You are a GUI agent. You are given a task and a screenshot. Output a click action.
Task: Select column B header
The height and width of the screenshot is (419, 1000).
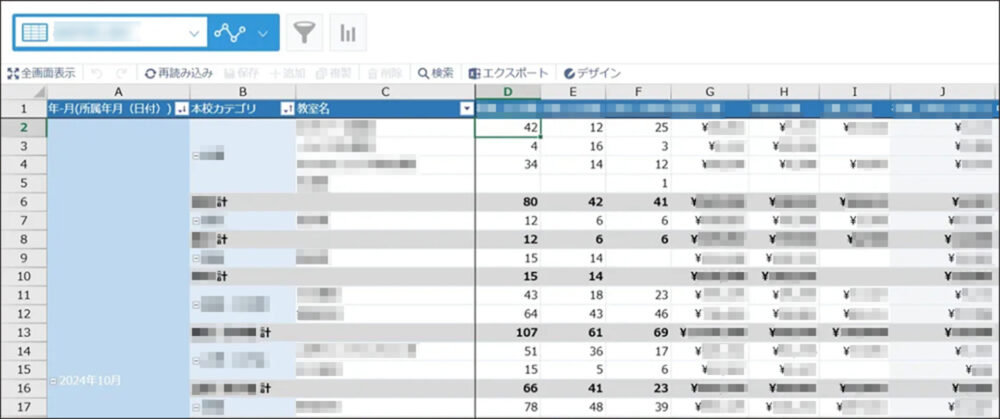242,92
